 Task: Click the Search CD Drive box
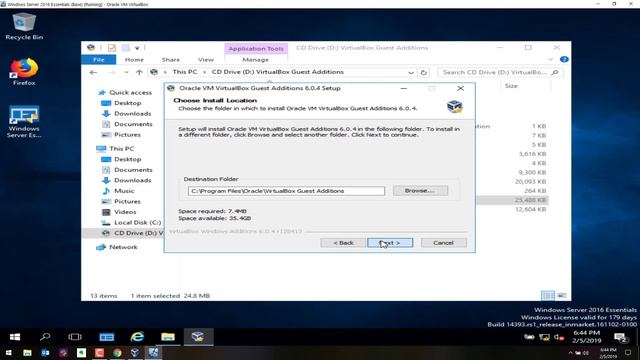[500, 72]
